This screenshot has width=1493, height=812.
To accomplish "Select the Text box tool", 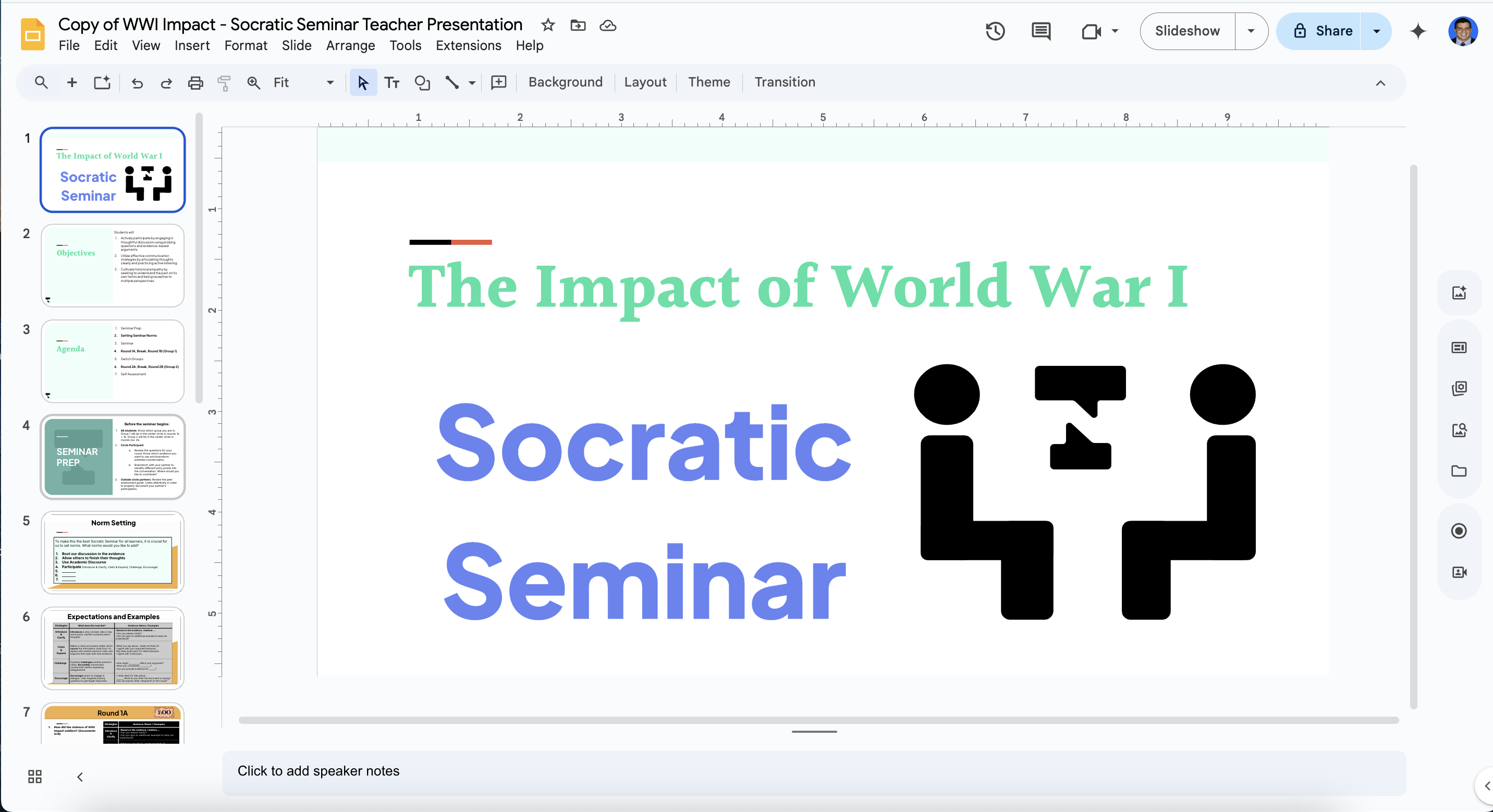I will click(x=392, y=83).
